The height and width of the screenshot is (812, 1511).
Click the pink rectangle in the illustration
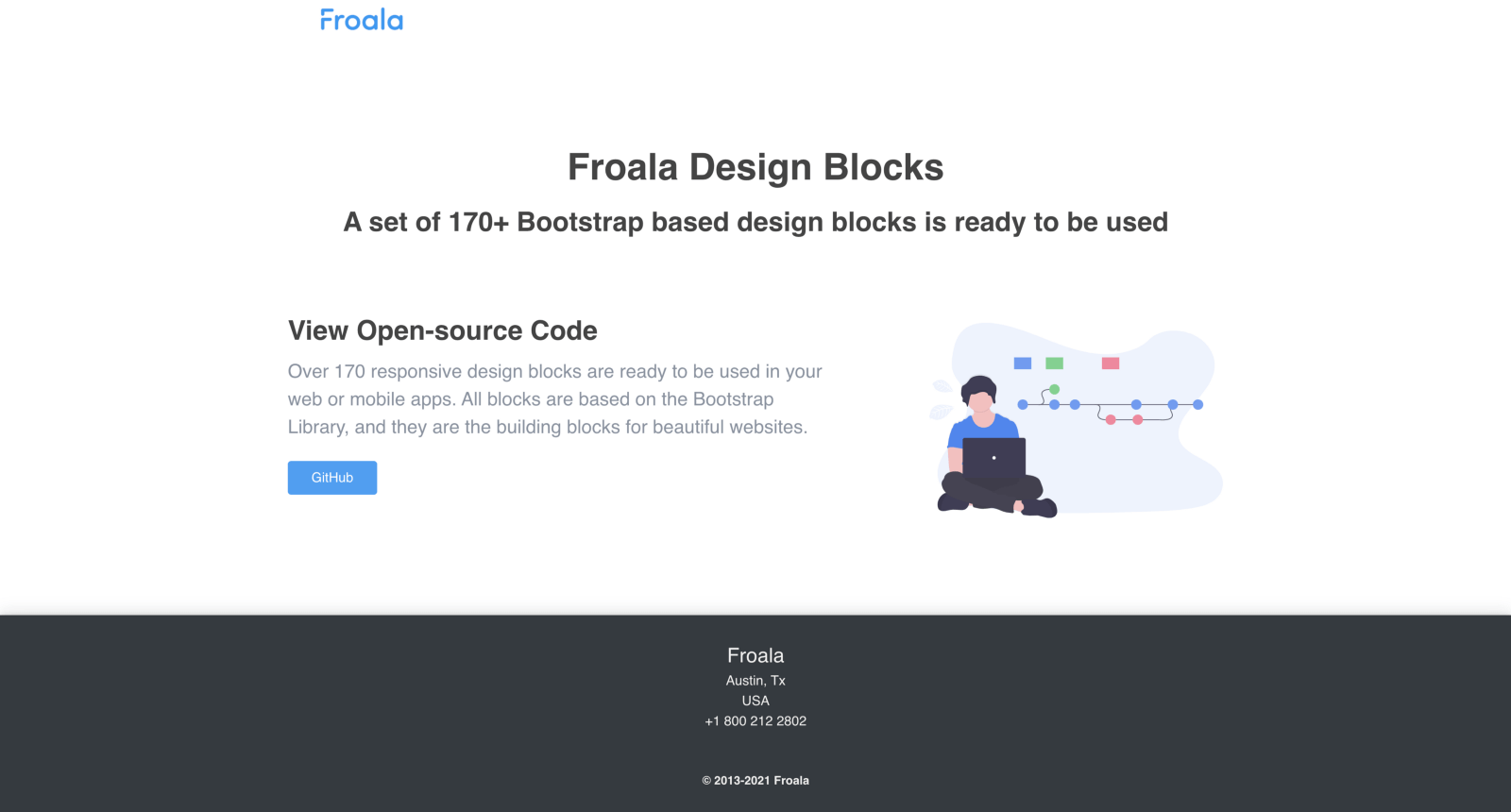(1111, 364)
